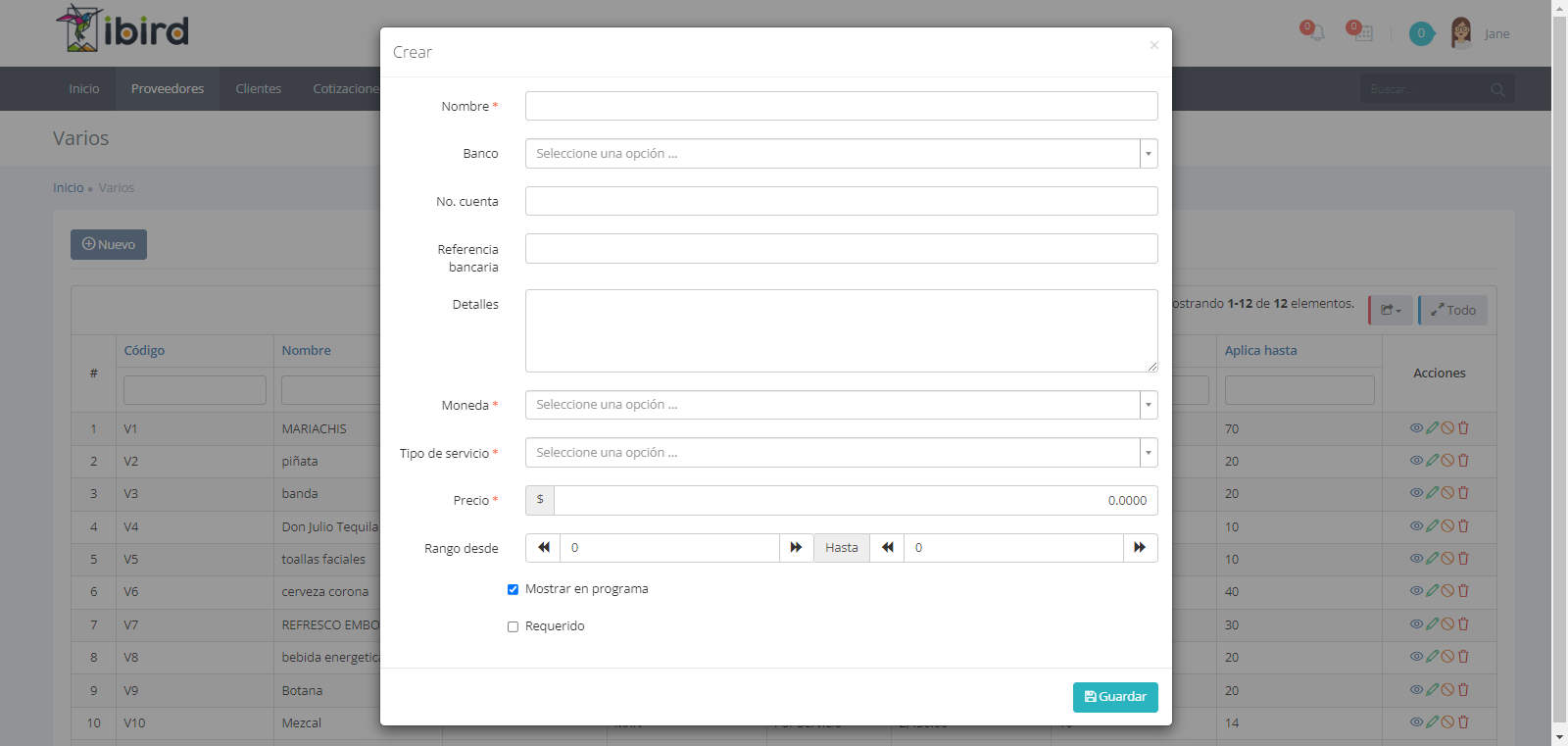Sort by the Nombre column header
Image resolution: width=1568 pixels, height=746 pixels.
(x=307, y=351)
